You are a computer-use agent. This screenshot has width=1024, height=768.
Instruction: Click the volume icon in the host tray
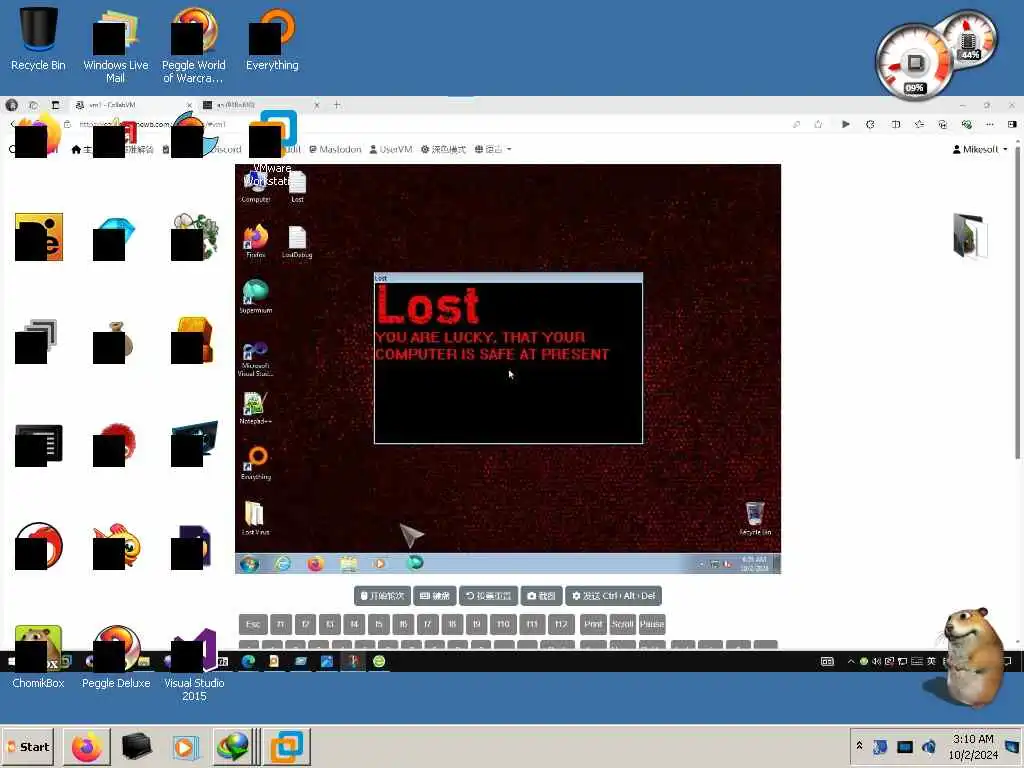tap(929, 746)
